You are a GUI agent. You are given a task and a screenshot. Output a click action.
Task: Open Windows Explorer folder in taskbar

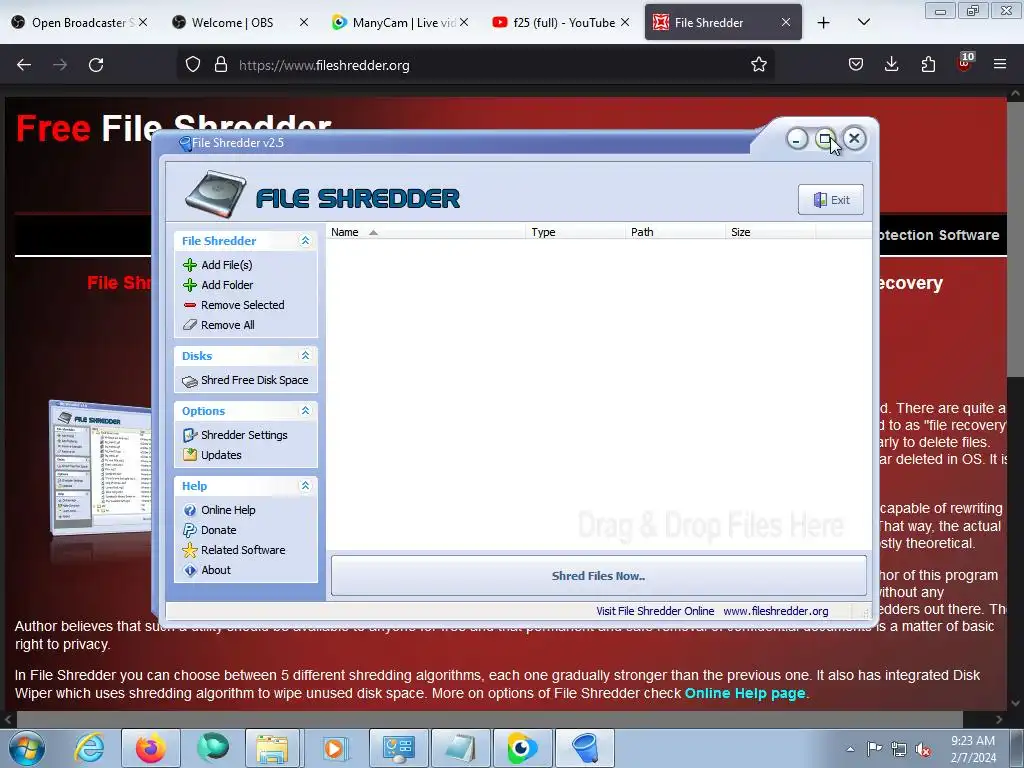272,748
